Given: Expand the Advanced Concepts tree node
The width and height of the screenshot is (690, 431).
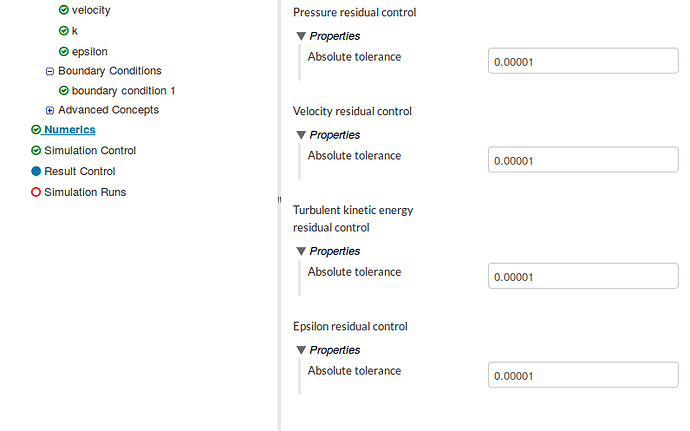Looking at the screenshot, I should tap(50, 110).
